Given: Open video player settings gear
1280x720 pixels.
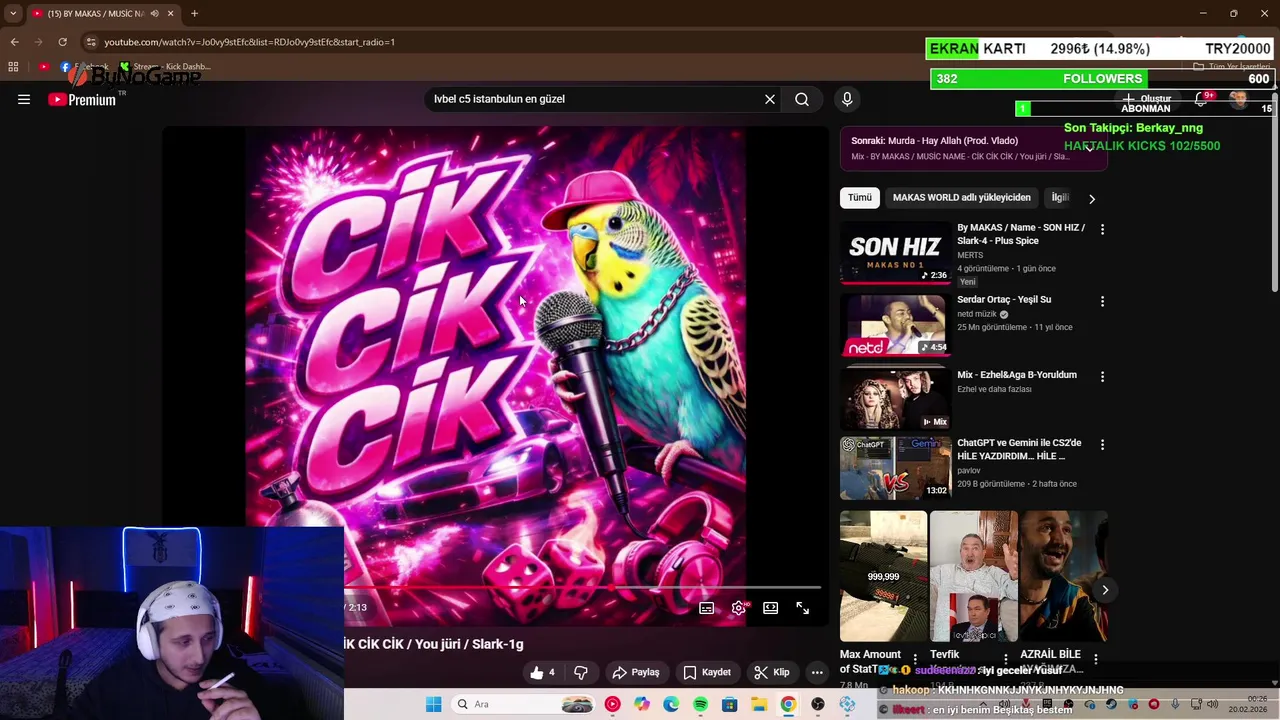Looking at the screenshot, I should 738,608.
